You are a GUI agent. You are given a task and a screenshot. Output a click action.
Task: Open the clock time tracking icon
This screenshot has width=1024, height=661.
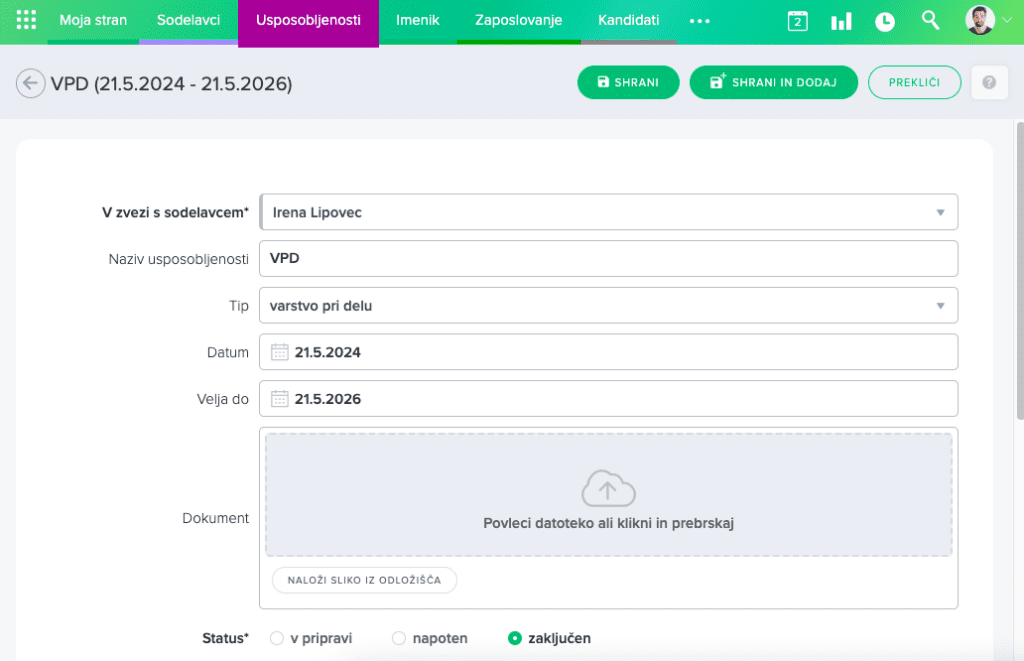point(885,21)
